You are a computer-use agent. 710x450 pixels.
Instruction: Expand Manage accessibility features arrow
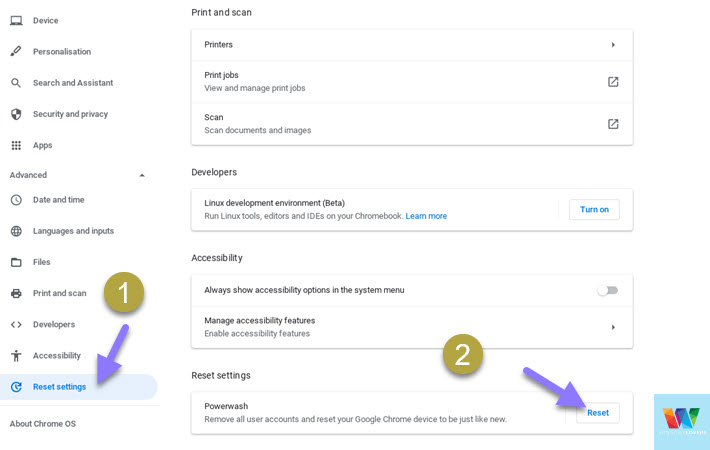pos(613,327)
